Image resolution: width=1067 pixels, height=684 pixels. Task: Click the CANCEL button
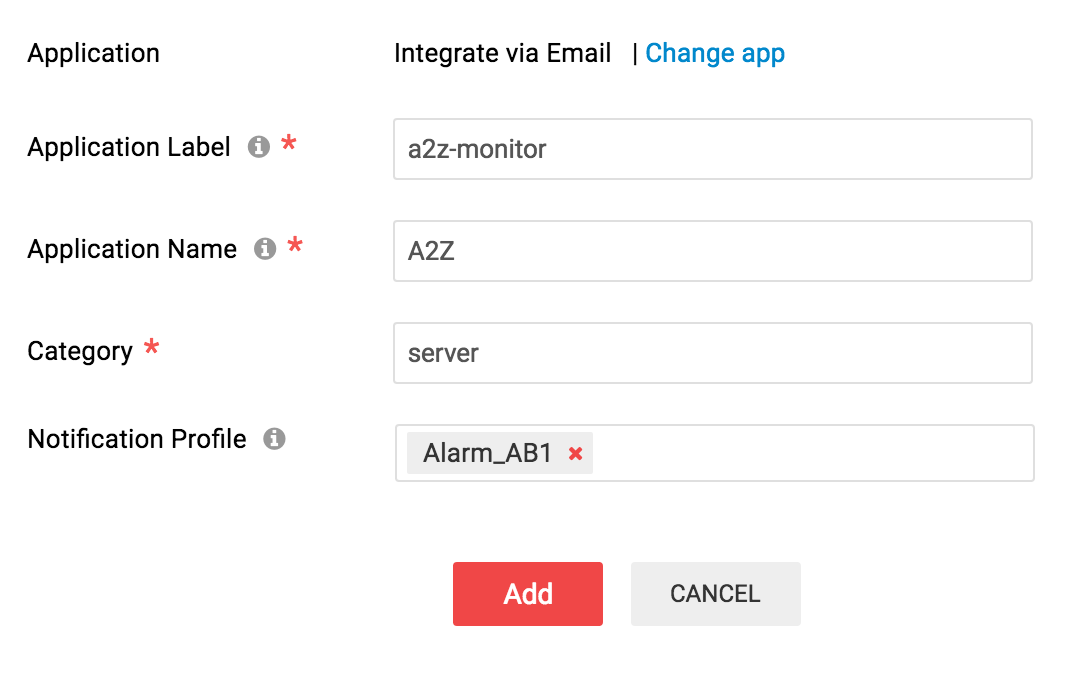point(715,593)
